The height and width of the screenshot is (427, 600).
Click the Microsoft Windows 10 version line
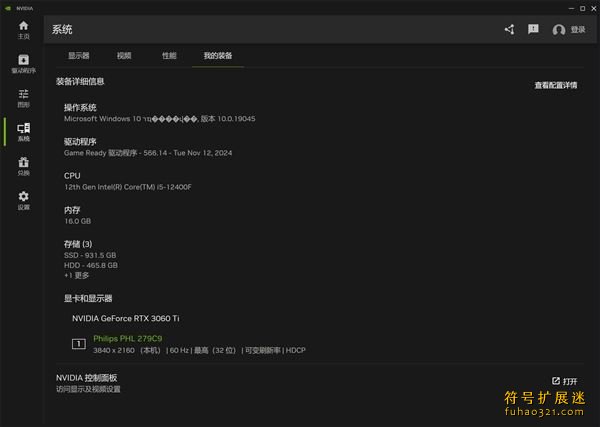pos(160,119)
